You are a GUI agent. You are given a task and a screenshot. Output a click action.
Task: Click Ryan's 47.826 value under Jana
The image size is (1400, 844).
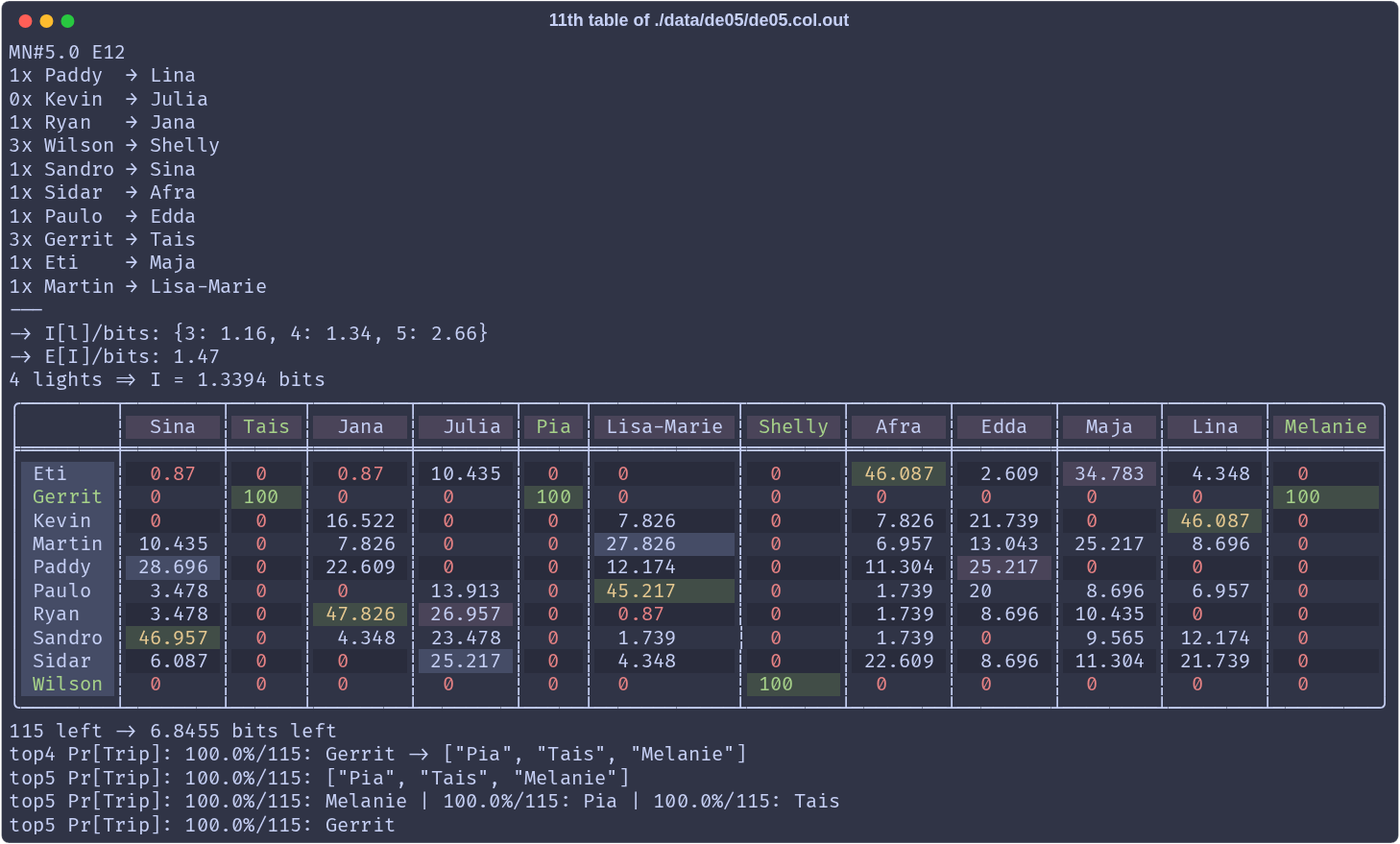pyautogui.click(x=360, y=614)
